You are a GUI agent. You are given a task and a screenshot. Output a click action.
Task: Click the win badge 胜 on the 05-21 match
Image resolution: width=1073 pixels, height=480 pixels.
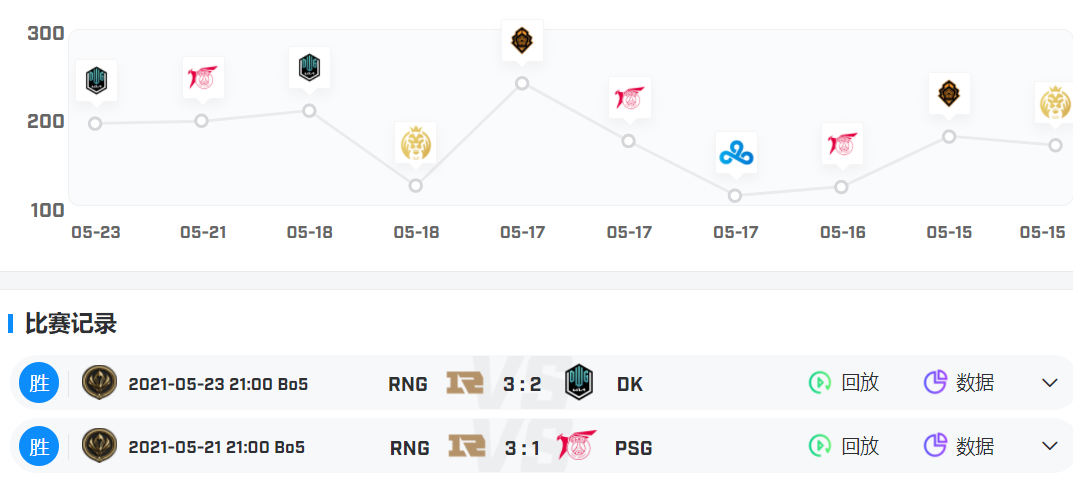[x=39, y=446]
